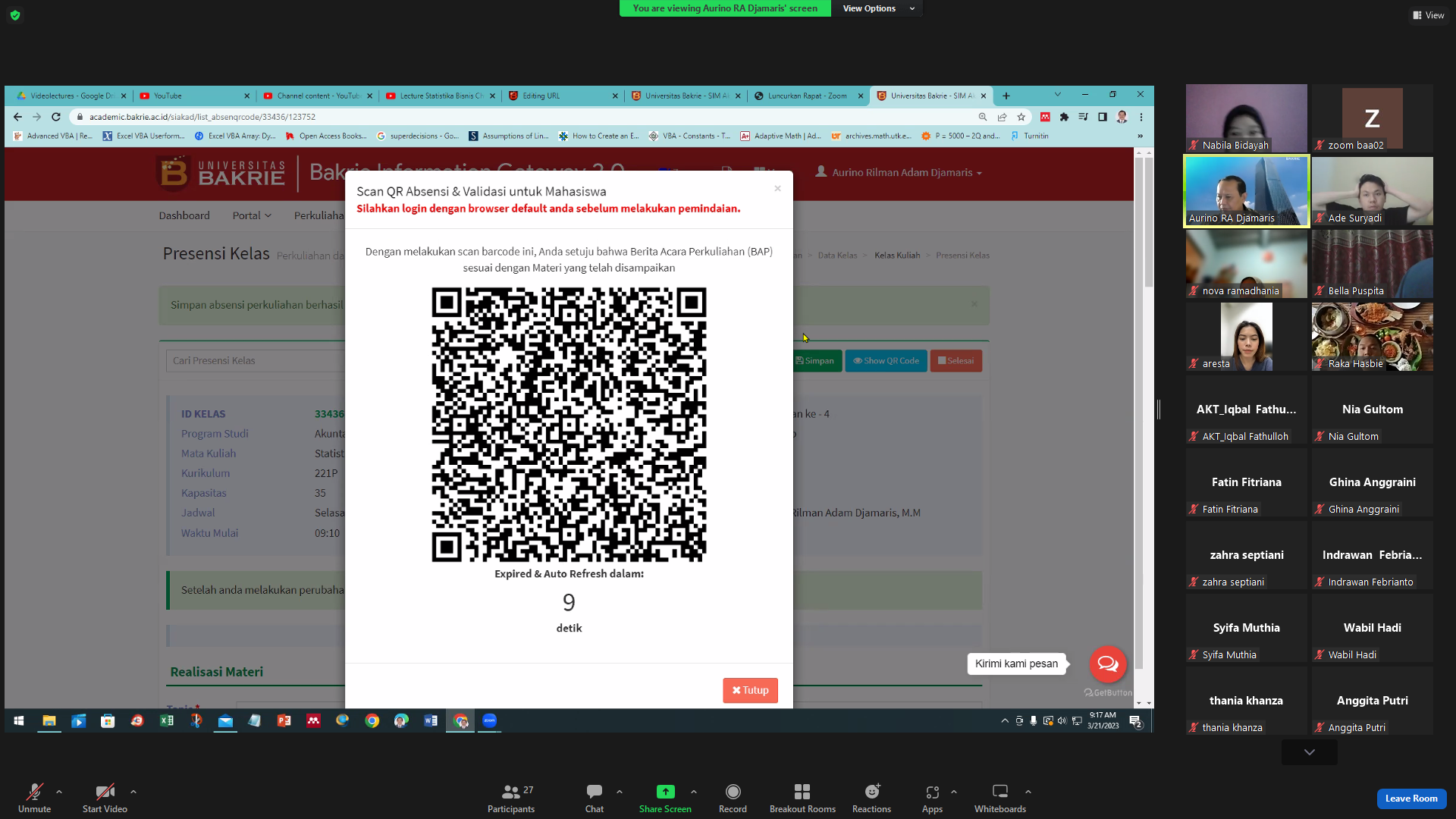This screenshot has height=819, width=1456.
Task: Expand Share Screen options arrow
Action: point(694,792)
